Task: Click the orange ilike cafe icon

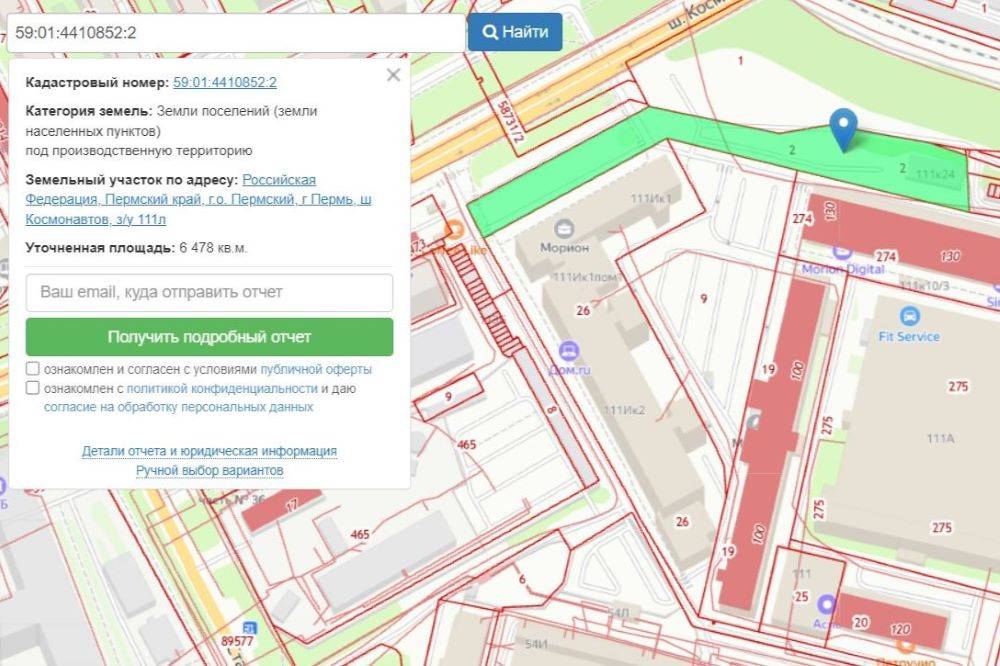Action: [455, 229]
